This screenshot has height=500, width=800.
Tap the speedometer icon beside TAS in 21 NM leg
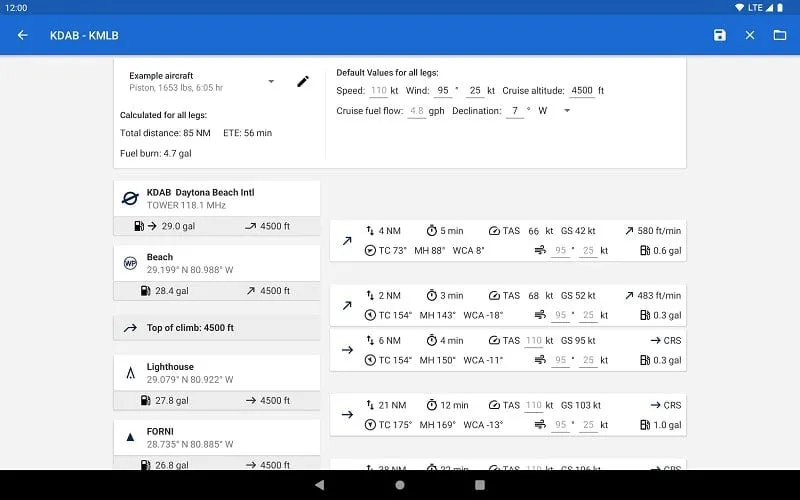494,405
